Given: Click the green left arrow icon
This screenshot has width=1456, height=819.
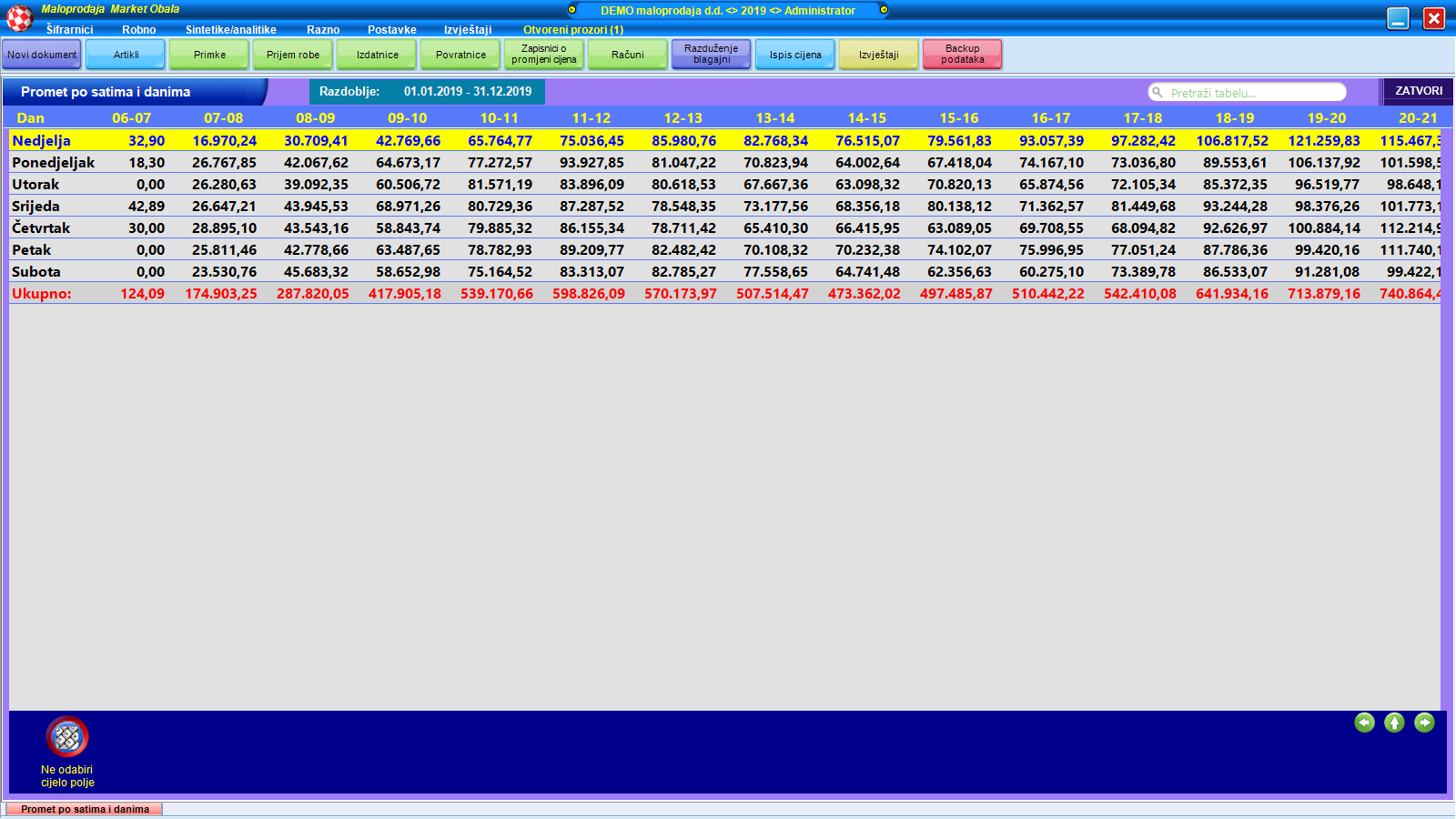Looking at the screenshot, I should click(x=1364, y=723).
